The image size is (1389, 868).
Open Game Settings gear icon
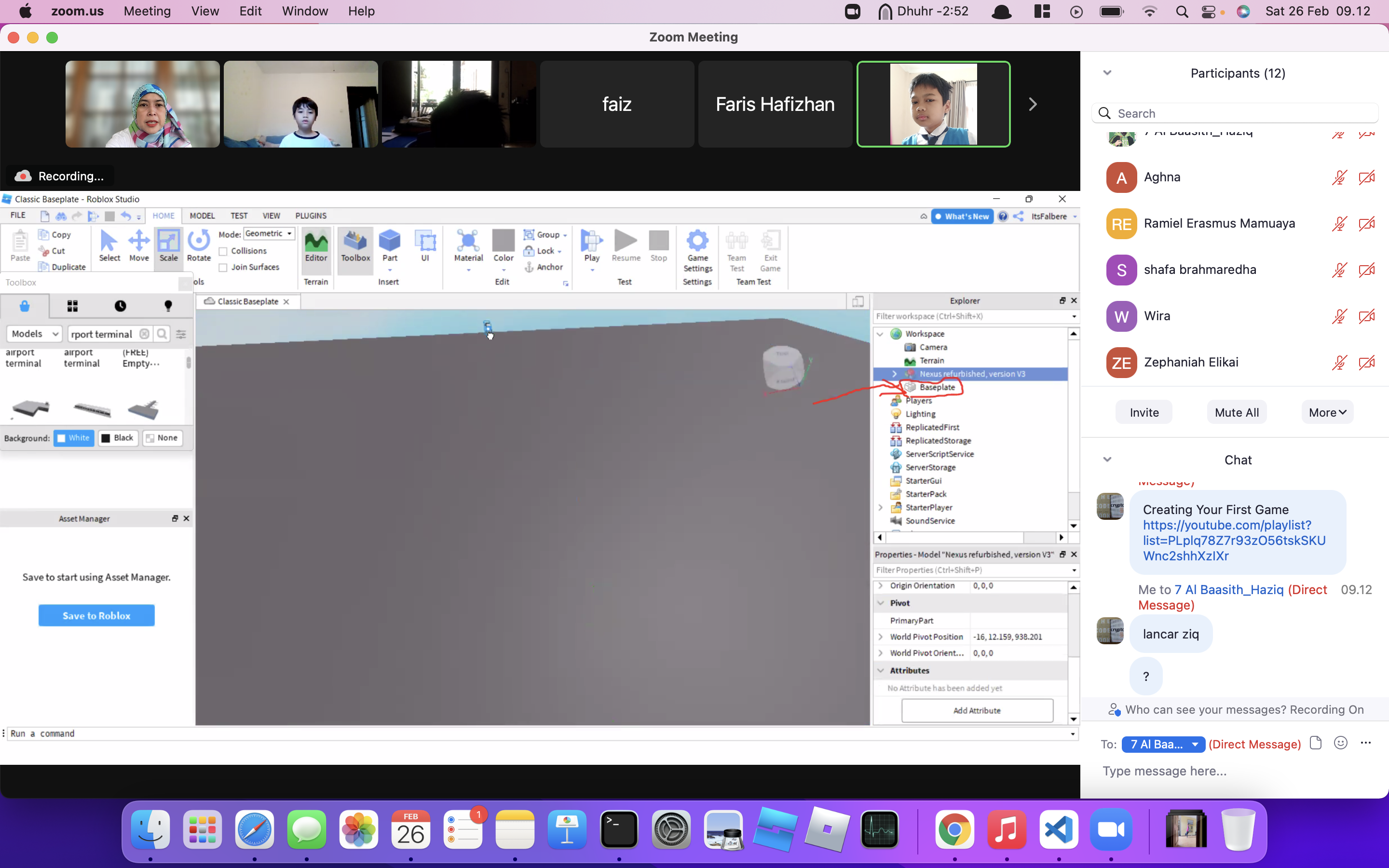697,250
